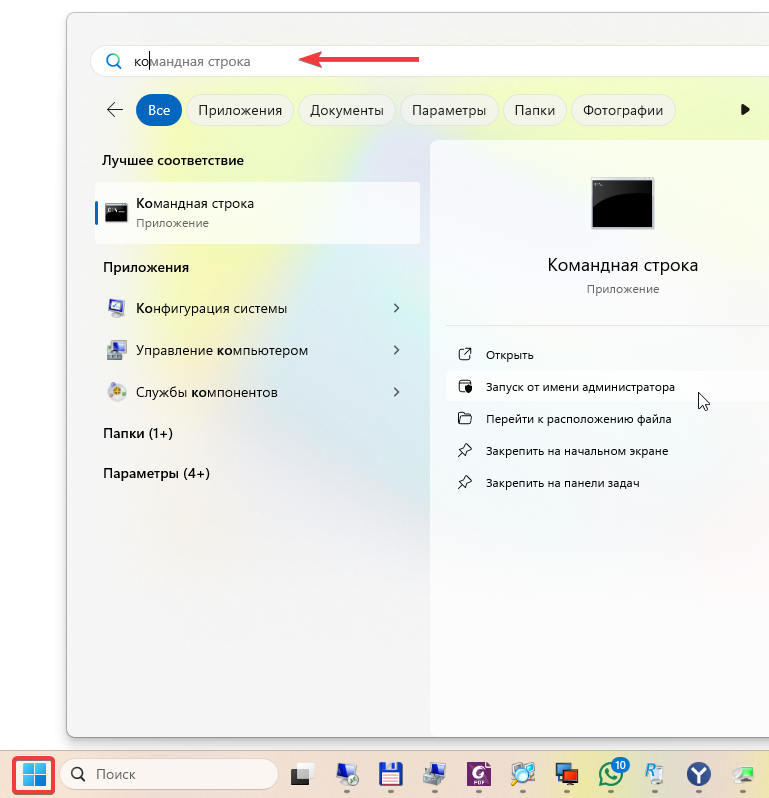Click the search text field with 'командная строка'

430,61
